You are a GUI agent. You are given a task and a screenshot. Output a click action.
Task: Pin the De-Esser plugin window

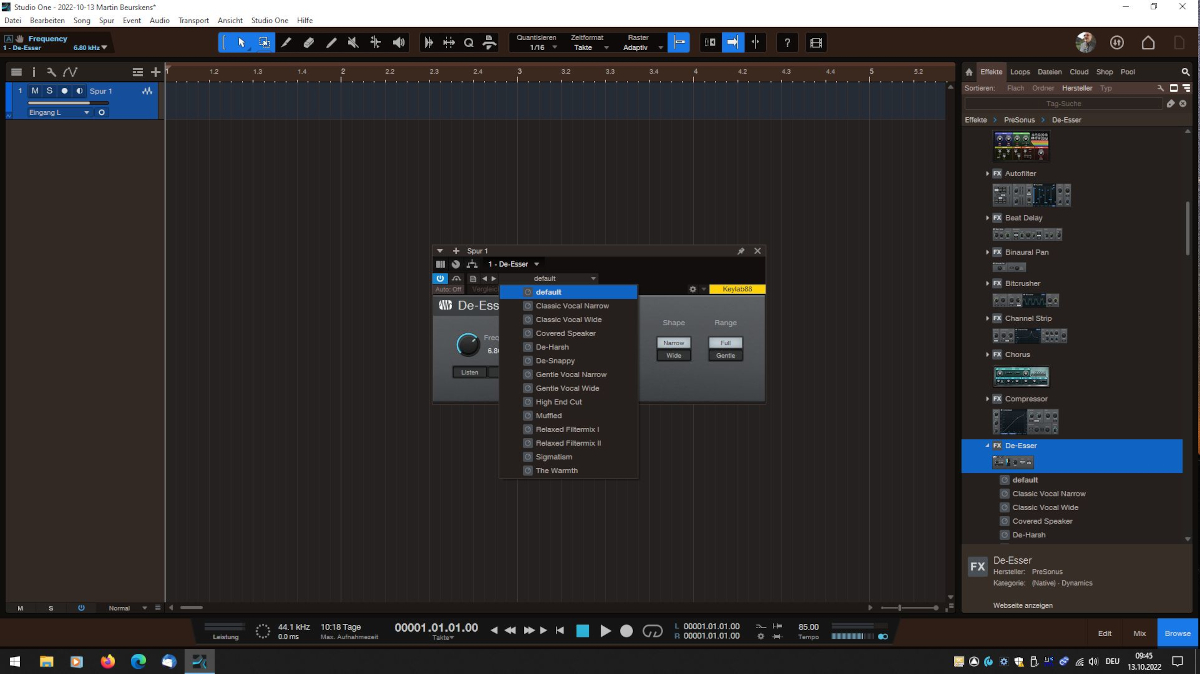741,251
